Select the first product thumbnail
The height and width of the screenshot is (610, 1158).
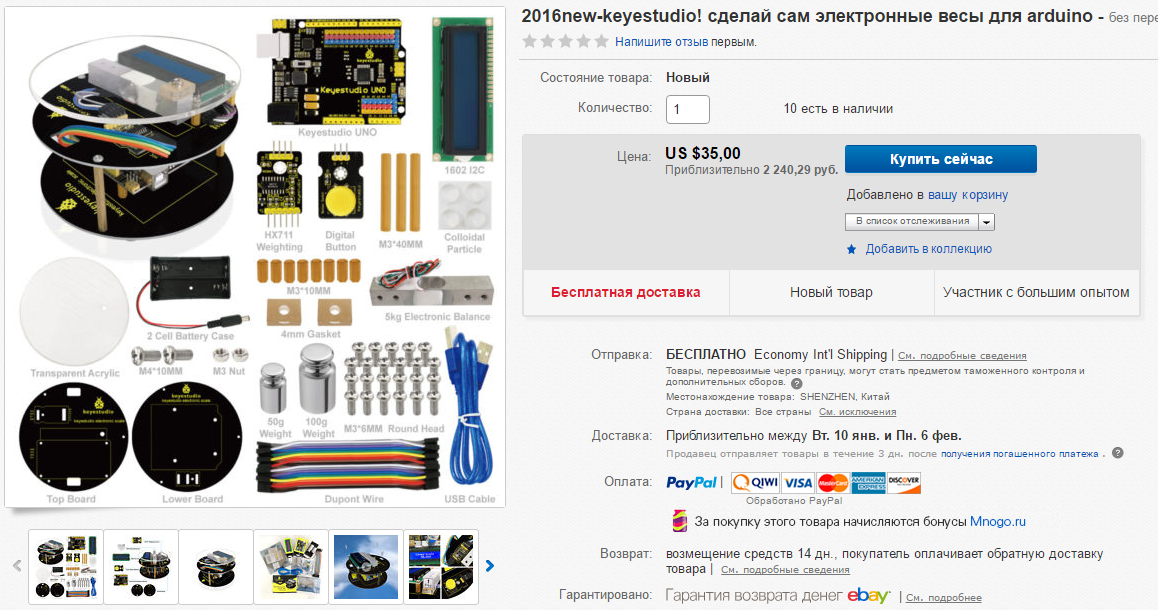(66, 566)
